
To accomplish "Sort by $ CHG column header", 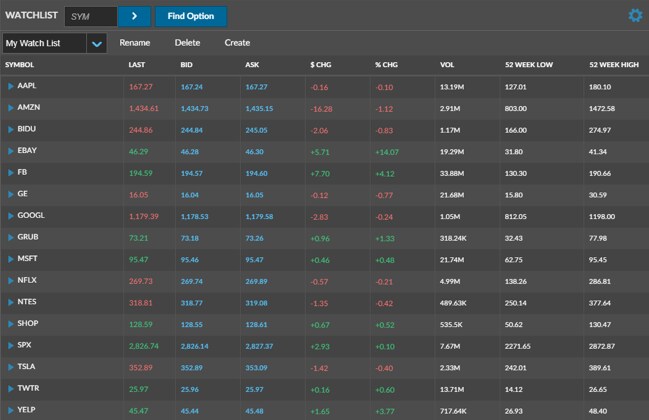I will tap(321, 65).
